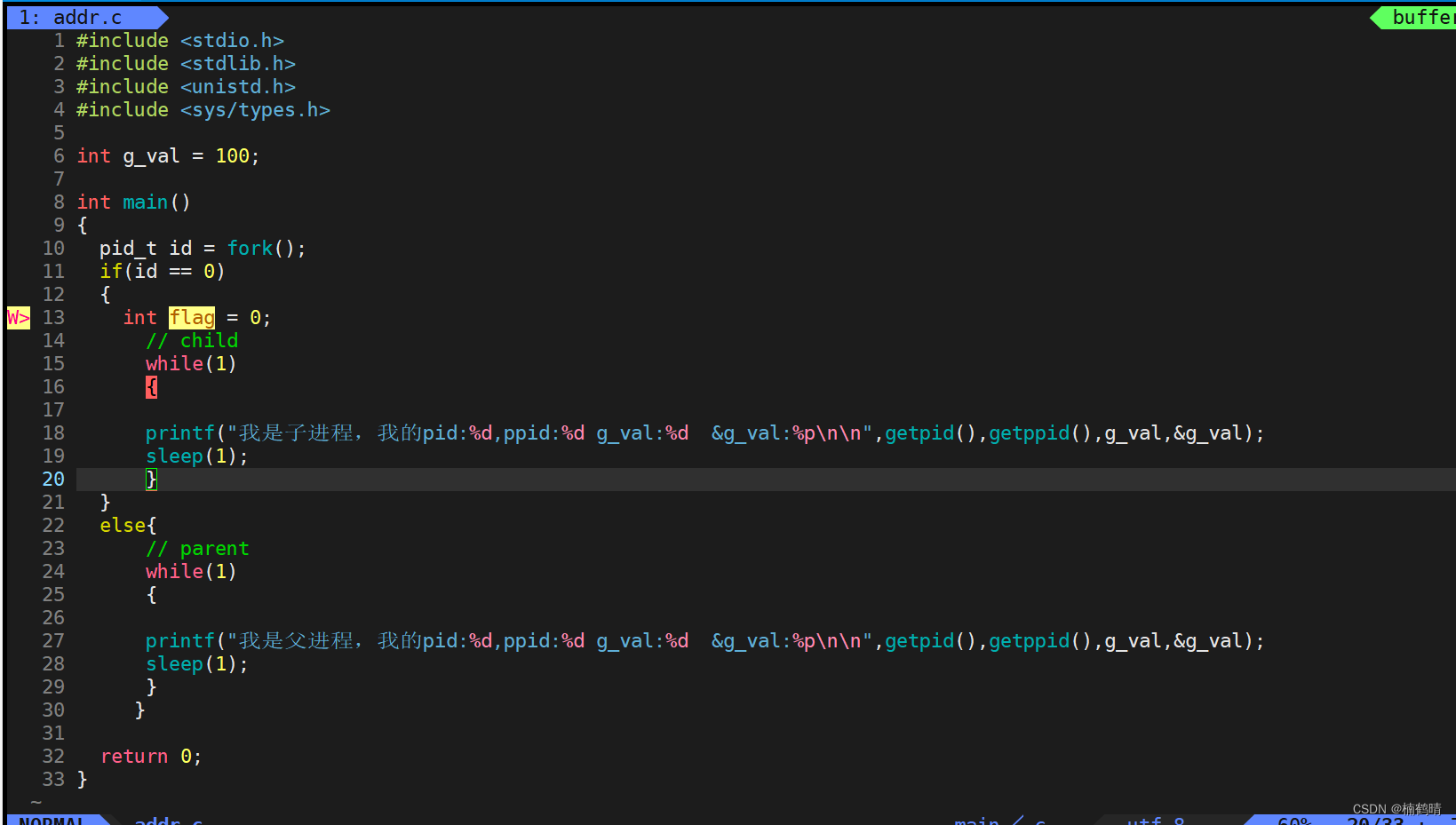Click 'printf' on line 18
The height and width of the screenshot is (825, 1456).
[180, 432]
